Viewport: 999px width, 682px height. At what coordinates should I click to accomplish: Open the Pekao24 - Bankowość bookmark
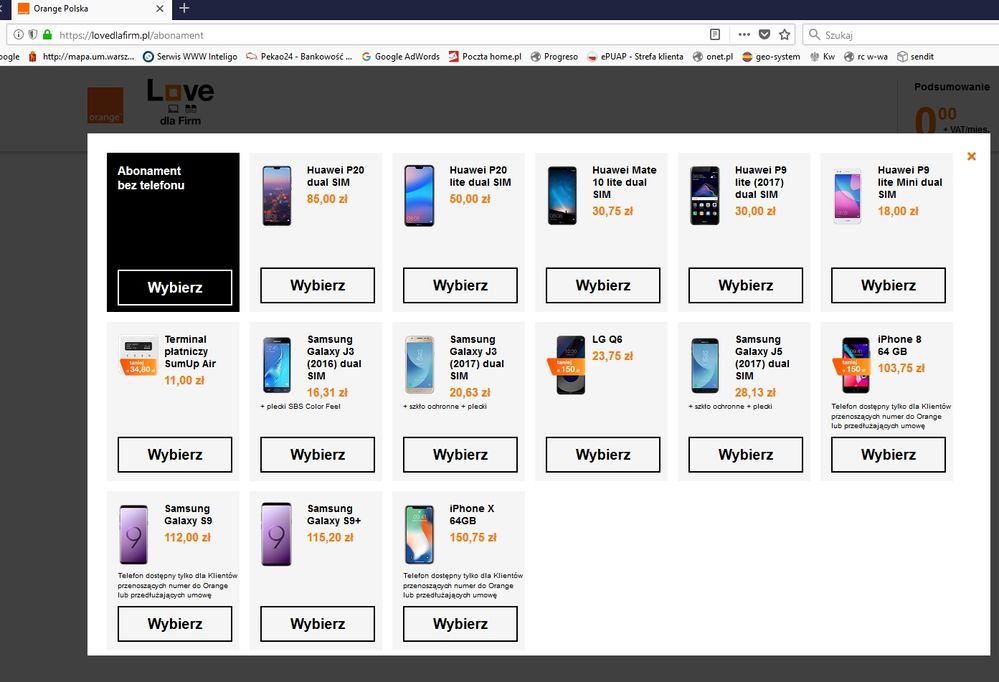299,57
